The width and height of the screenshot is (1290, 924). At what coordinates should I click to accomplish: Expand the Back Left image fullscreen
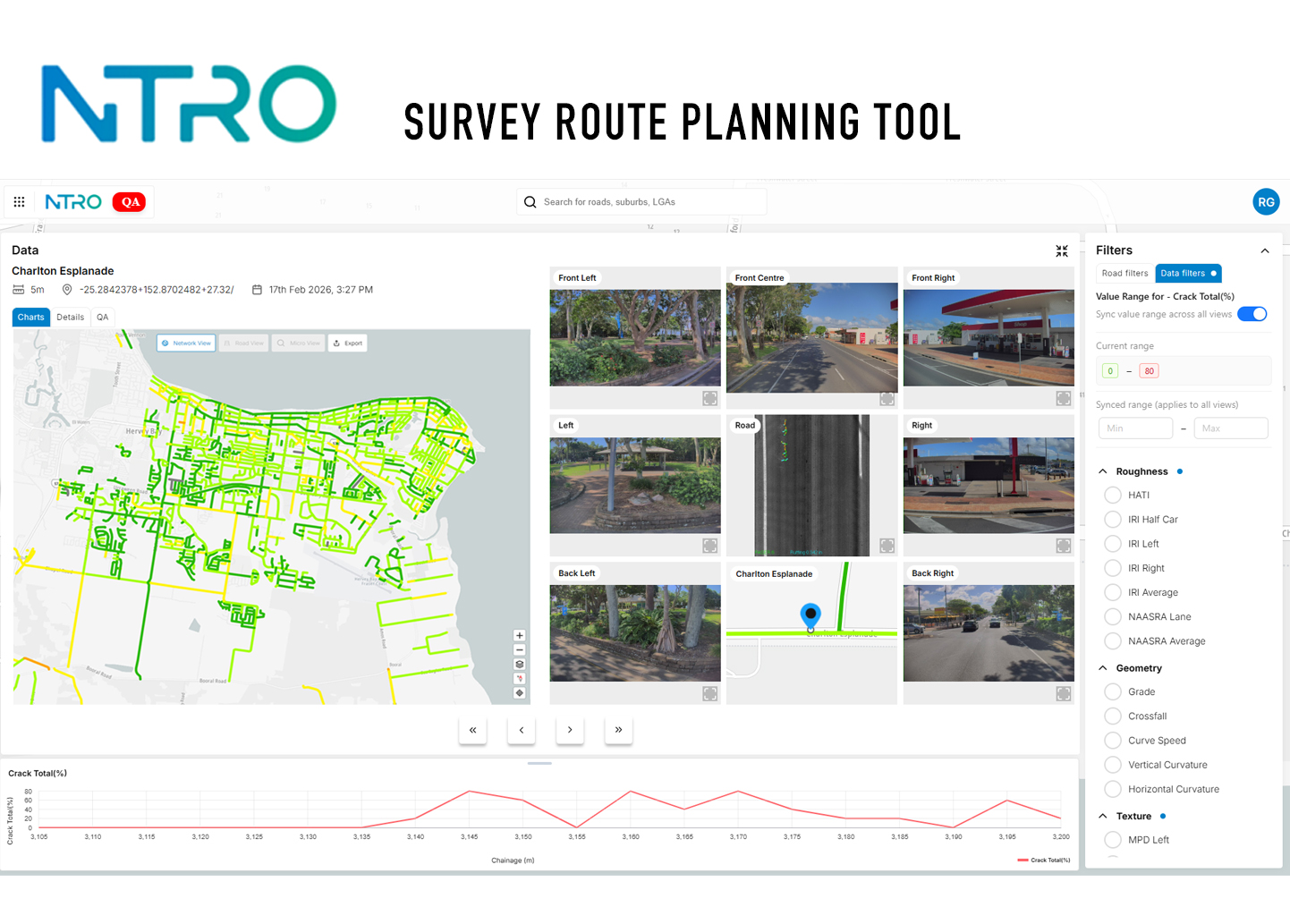[x=709, y=693]
